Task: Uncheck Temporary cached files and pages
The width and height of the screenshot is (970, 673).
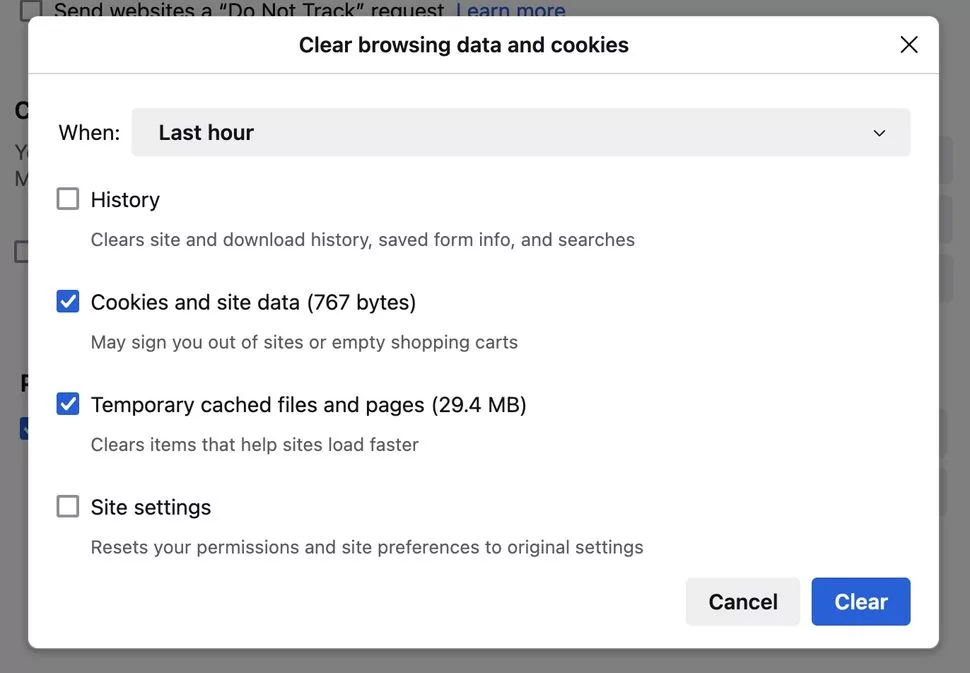Action: pos(67,404)
